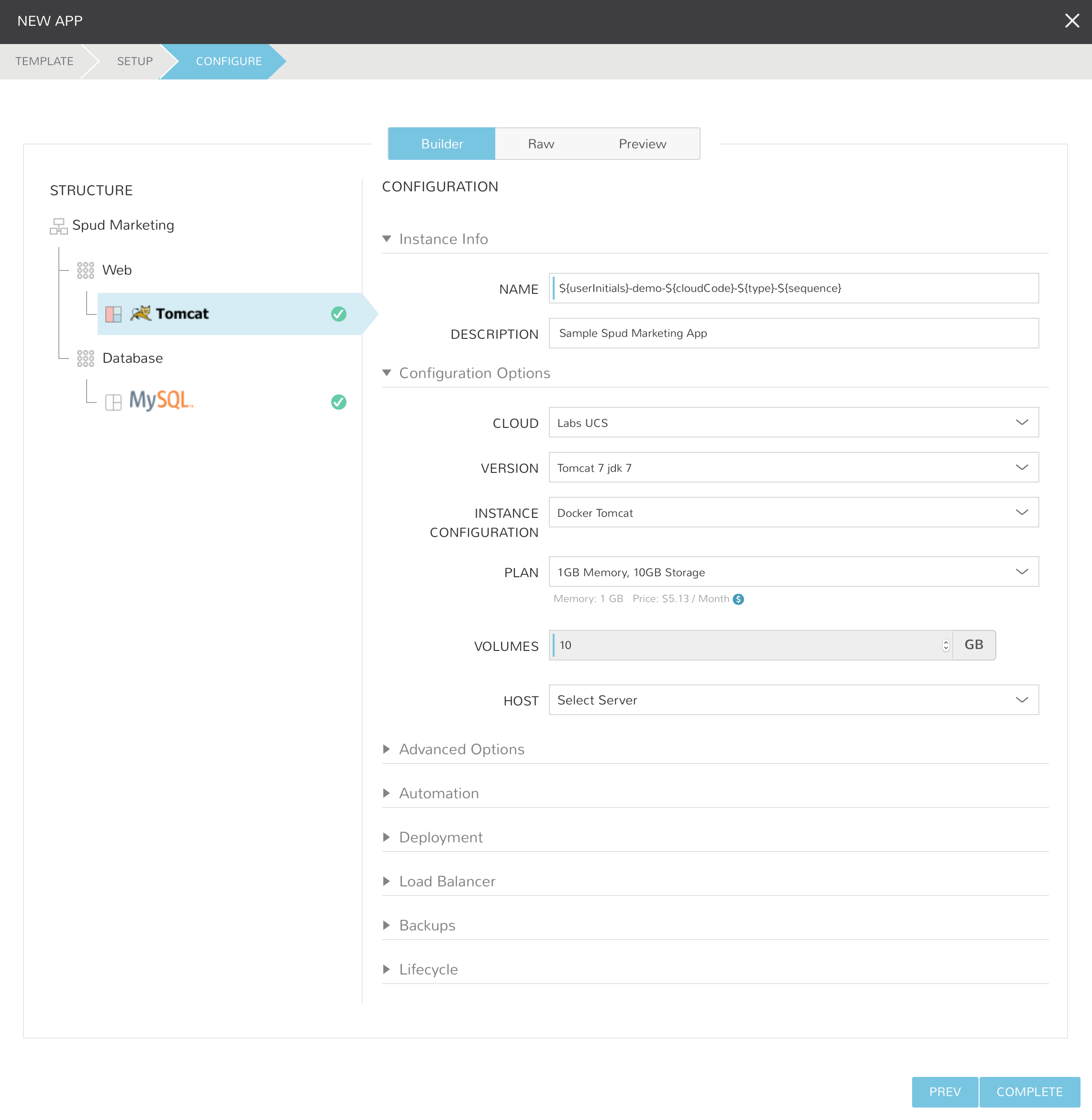Click the price dollar info icon
This screenshot has height=1120, width=1092.
[x=739, y=599]
